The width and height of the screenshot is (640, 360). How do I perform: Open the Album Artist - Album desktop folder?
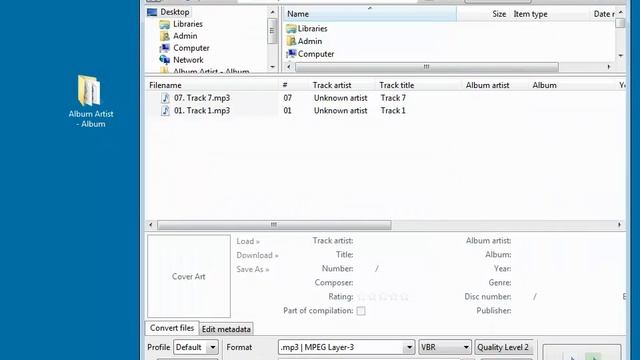point(91,101)
